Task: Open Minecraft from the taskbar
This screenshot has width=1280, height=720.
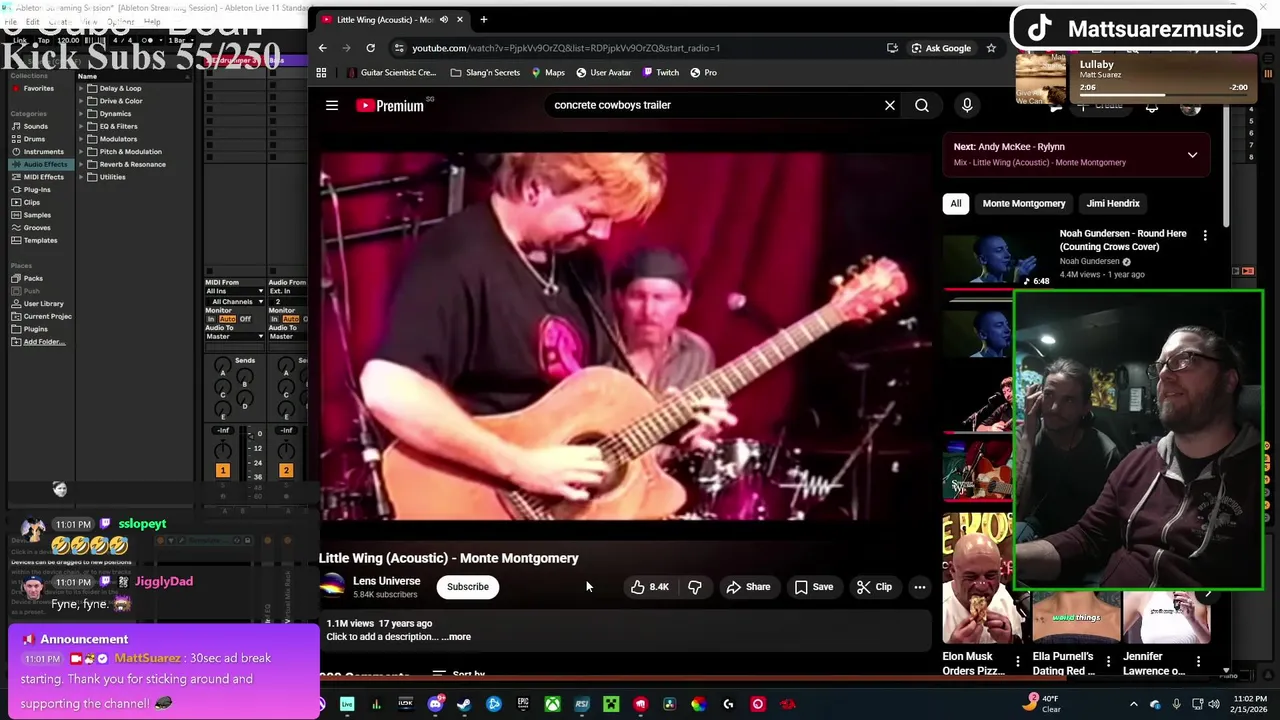Action: tap(611, 704)
